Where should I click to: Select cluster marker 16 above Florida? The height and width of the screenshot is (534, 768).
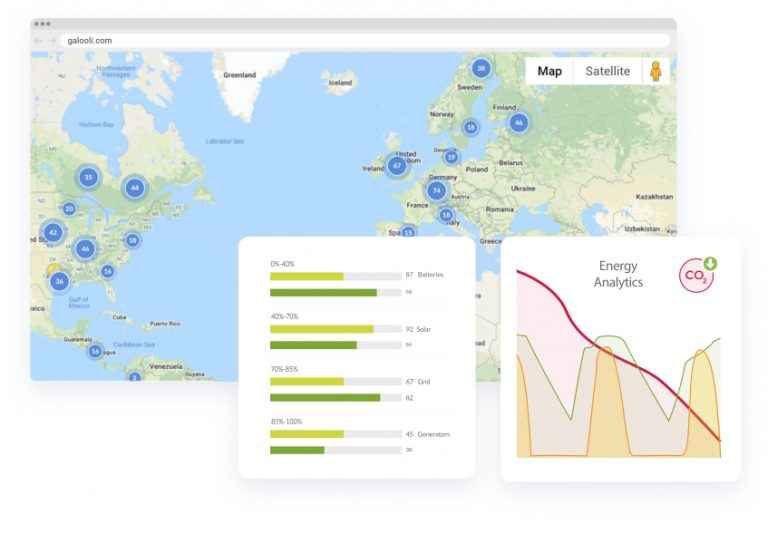pos(108,271)
